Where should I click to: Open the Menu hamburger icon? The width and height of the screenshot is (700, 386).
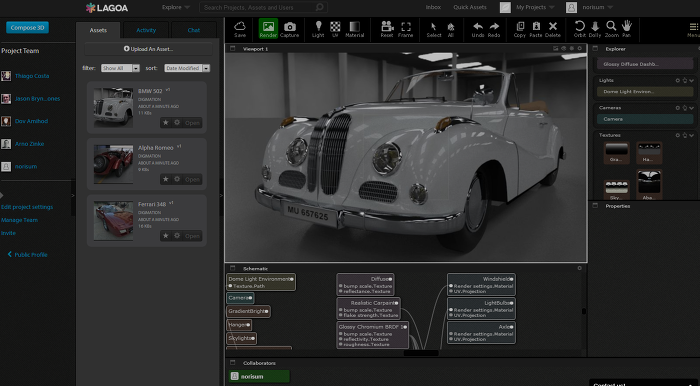693,29
